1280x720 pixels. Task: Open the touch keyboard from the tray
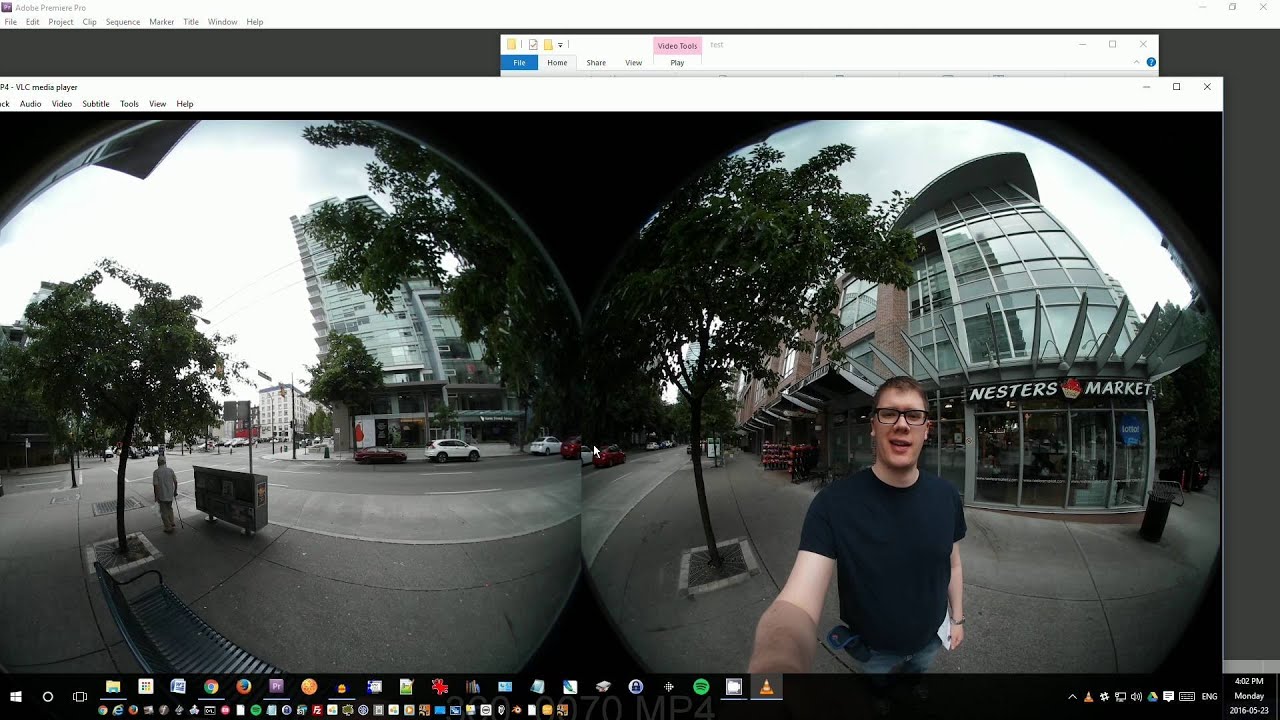pos(1187,696)
